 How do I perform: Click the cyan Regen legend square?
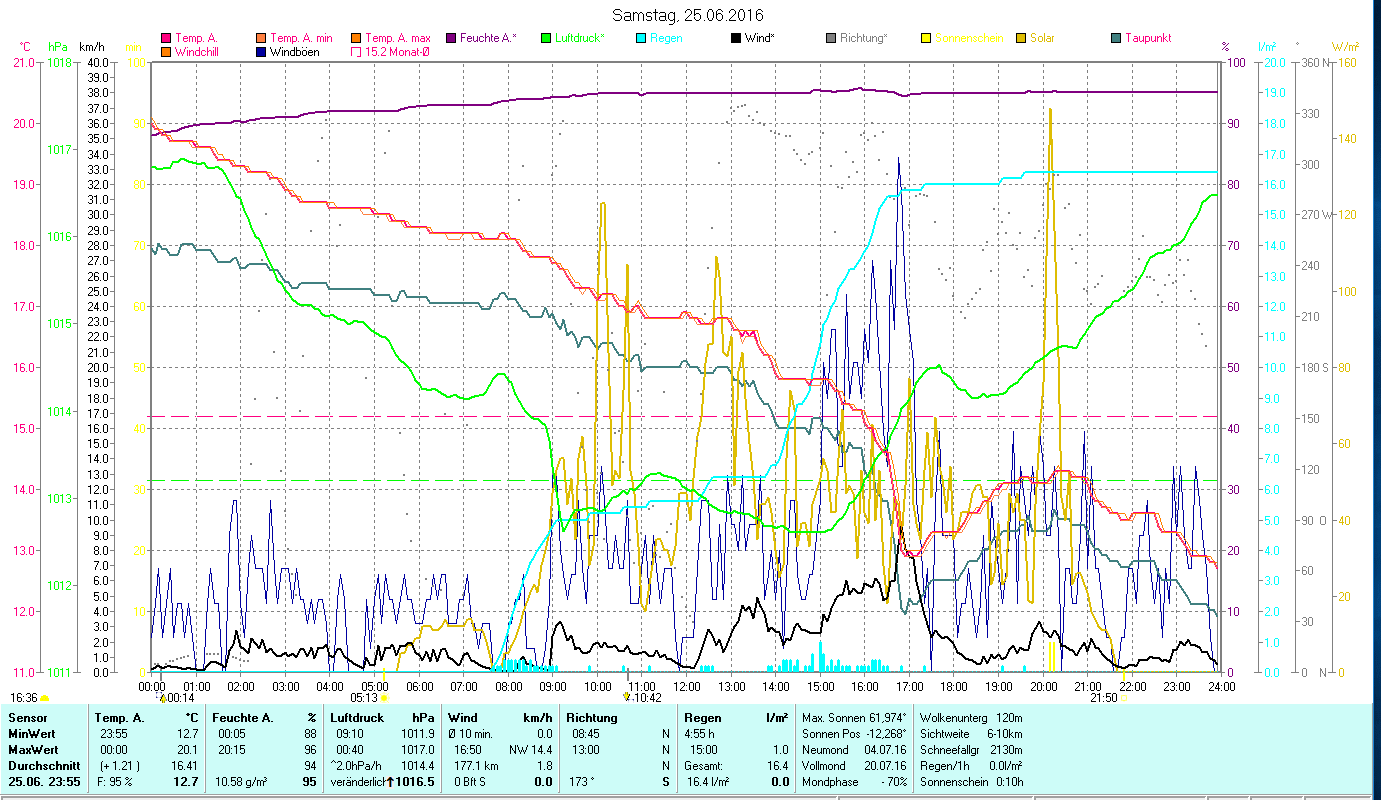click(641, 38)
